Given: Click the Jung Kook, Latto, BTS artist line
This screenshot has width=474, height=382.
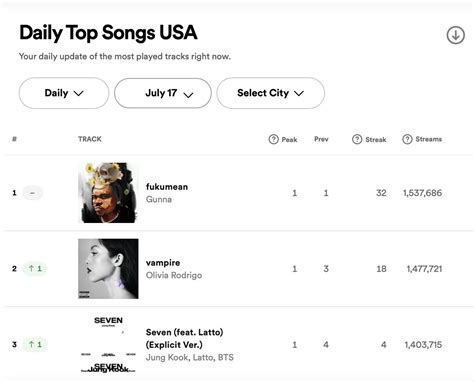Looking at the screenshot, I should [x=190, y=357].
